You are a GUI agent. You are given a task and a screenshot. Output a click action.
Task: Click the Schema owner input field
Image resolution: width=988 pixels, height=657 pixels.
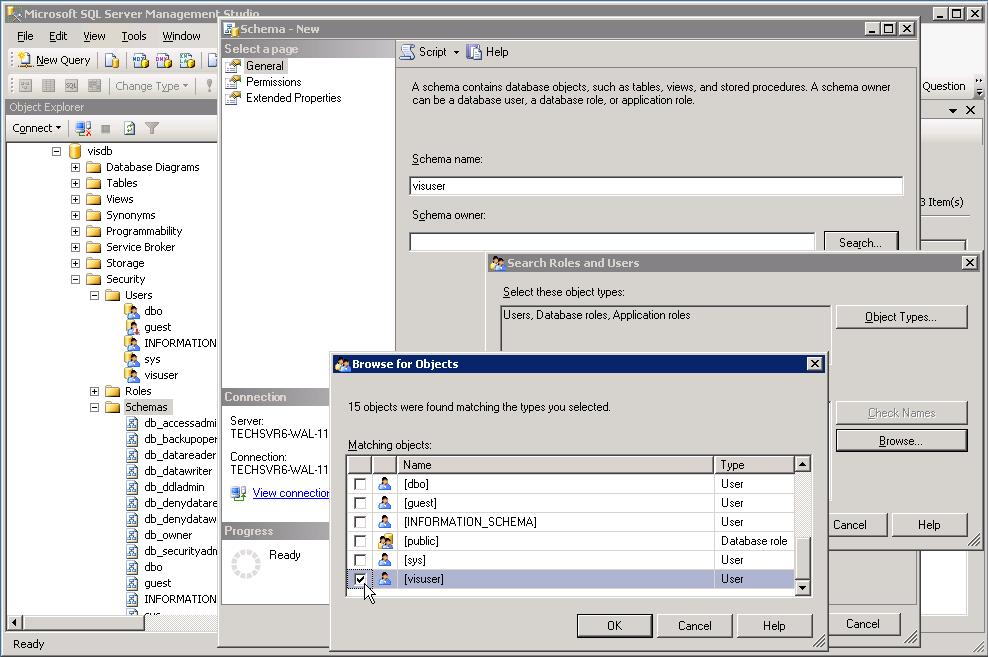point(612,242)
